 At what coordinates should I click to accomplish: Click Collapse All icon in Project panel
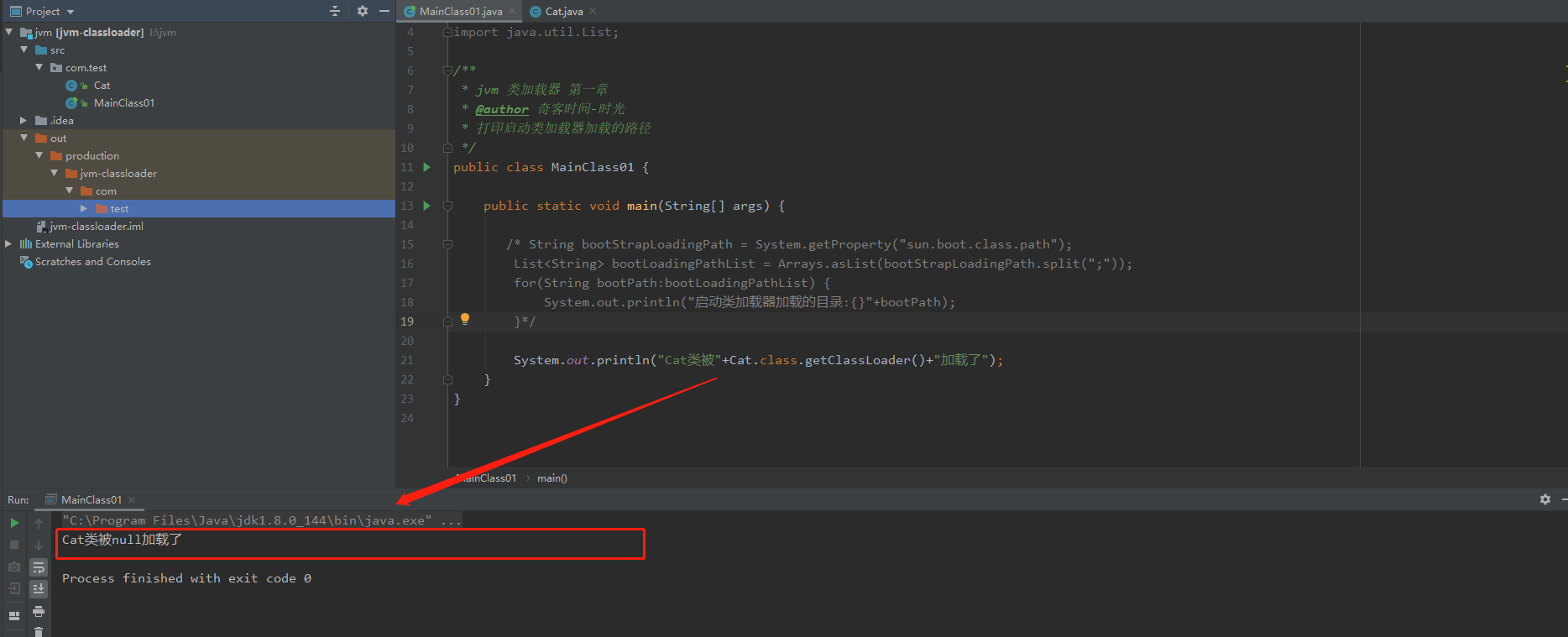coord(335,11)
